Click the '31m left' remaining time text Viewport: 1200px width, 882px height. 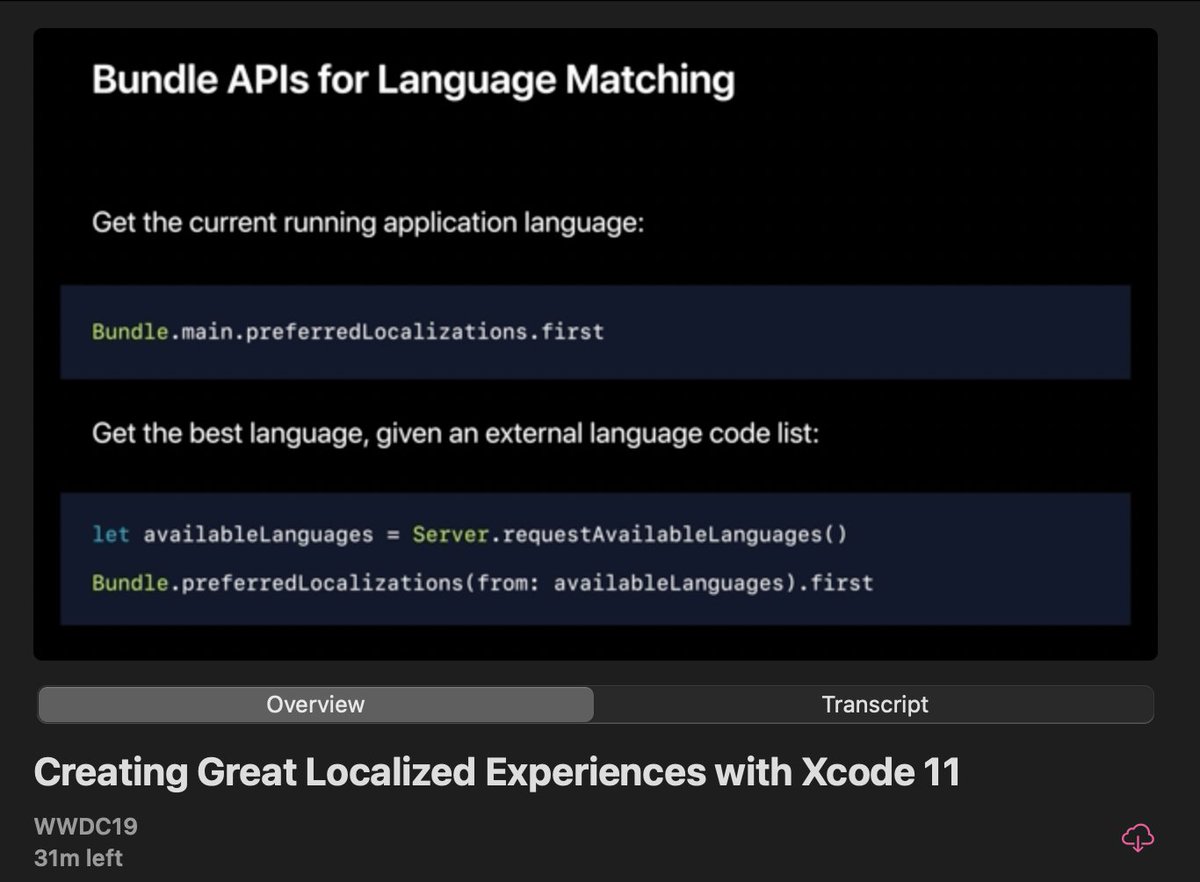pyautogui.click(x=78, y=857)
